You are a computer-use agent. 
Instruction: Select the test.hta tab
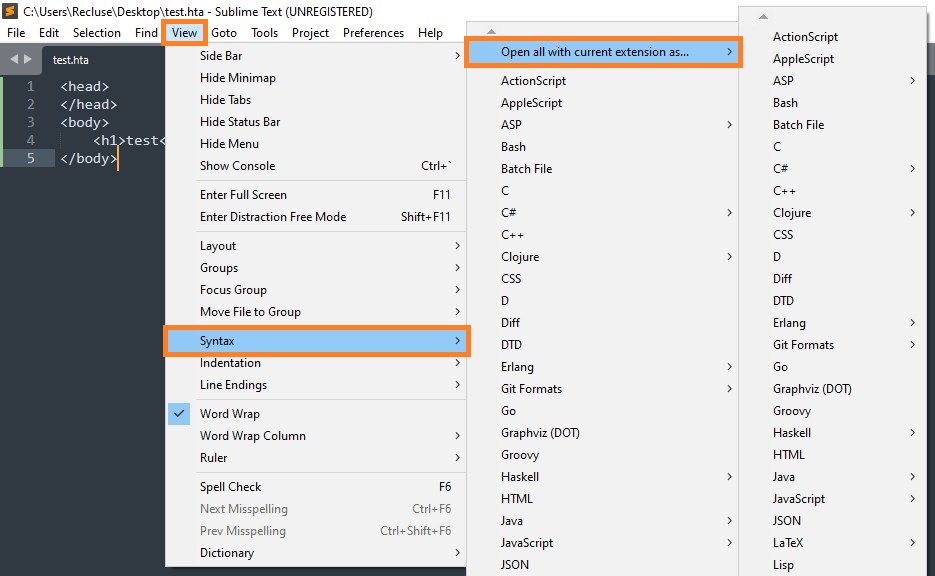click(x=71, y=60)
